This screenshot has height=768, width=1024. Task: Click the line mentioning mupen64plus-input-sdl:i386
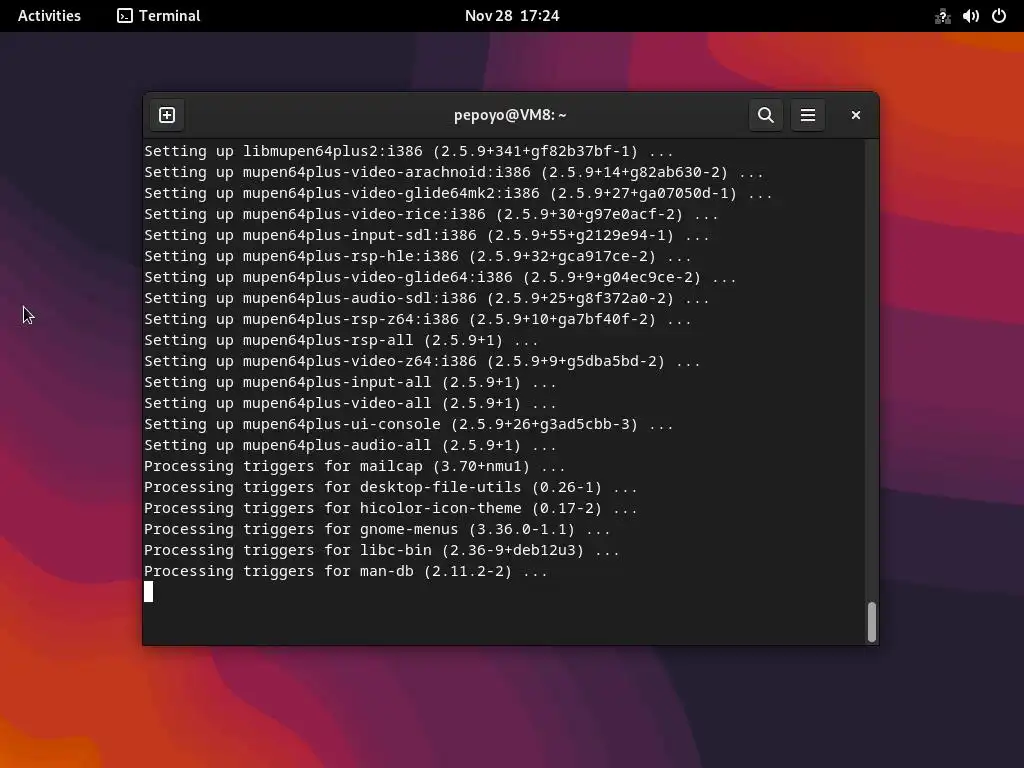(x=426, y=235)
